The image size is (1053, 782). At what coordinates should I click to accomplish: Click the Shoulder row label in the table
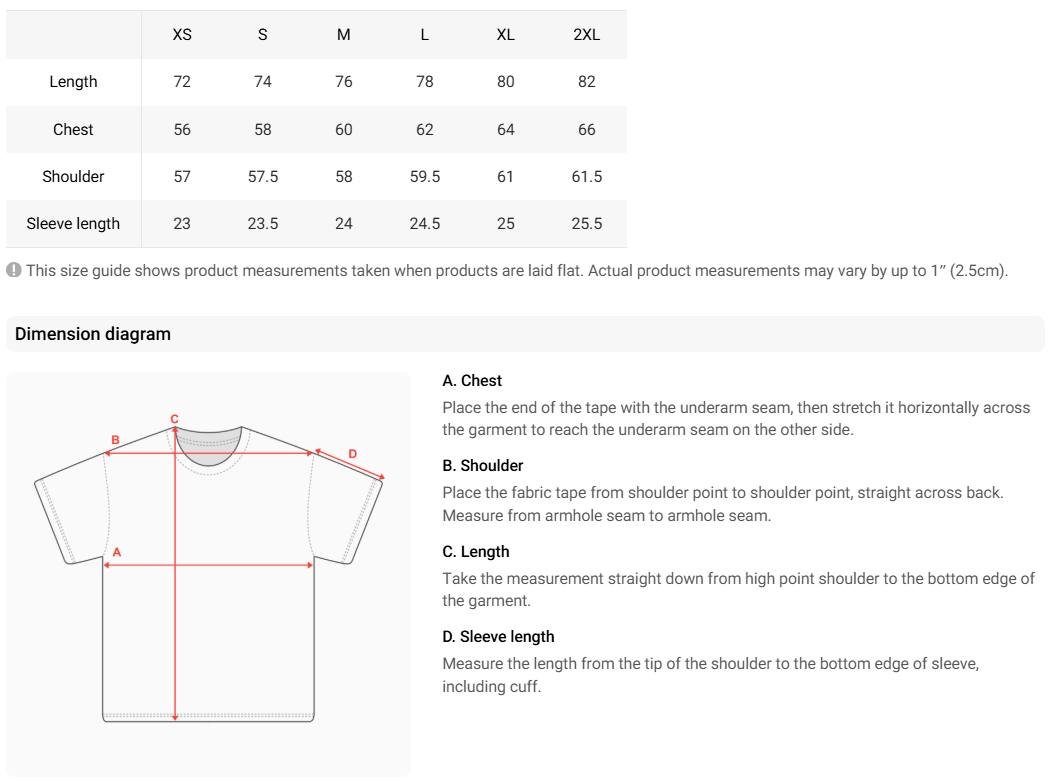[73, 177]
